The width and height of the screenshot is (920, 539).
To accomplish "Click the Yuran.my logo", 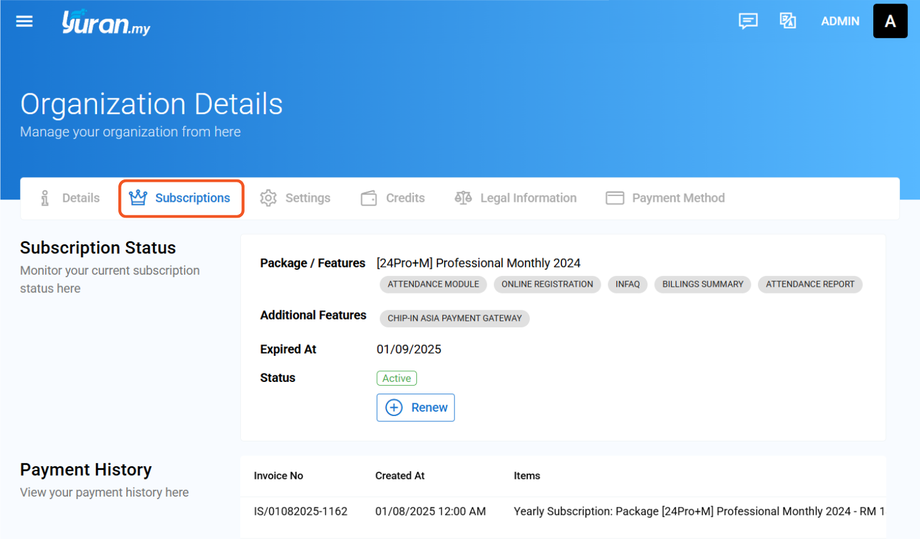I will (105, 23).
